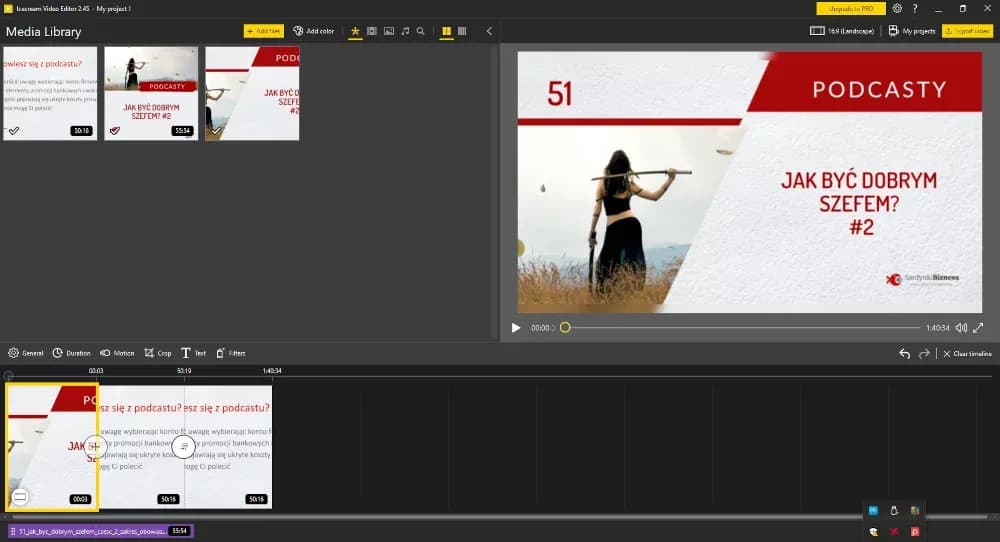
Task: Select the first timeline clip 00:03
Action: pos(52,446)
